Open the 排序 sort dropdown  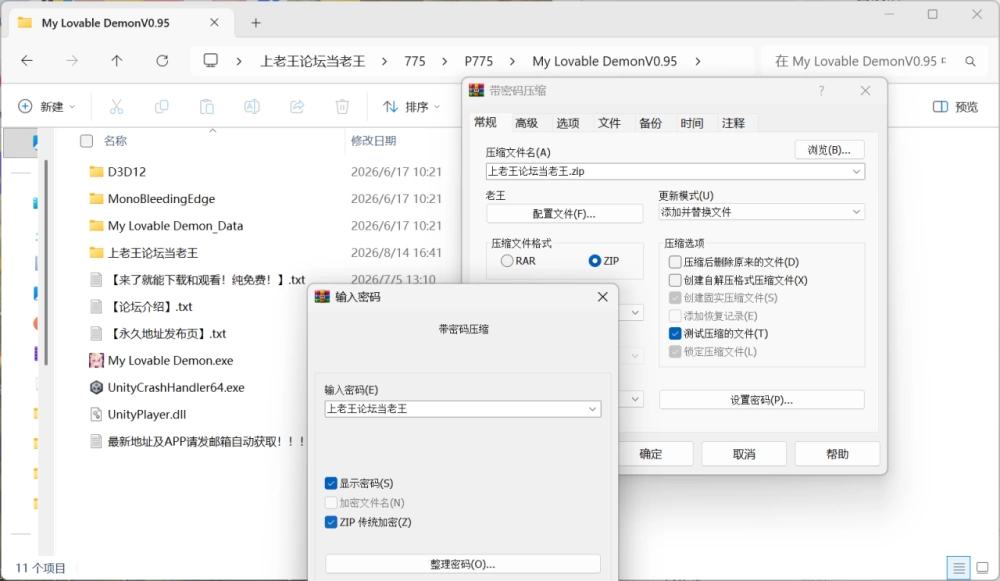[411, 107]
